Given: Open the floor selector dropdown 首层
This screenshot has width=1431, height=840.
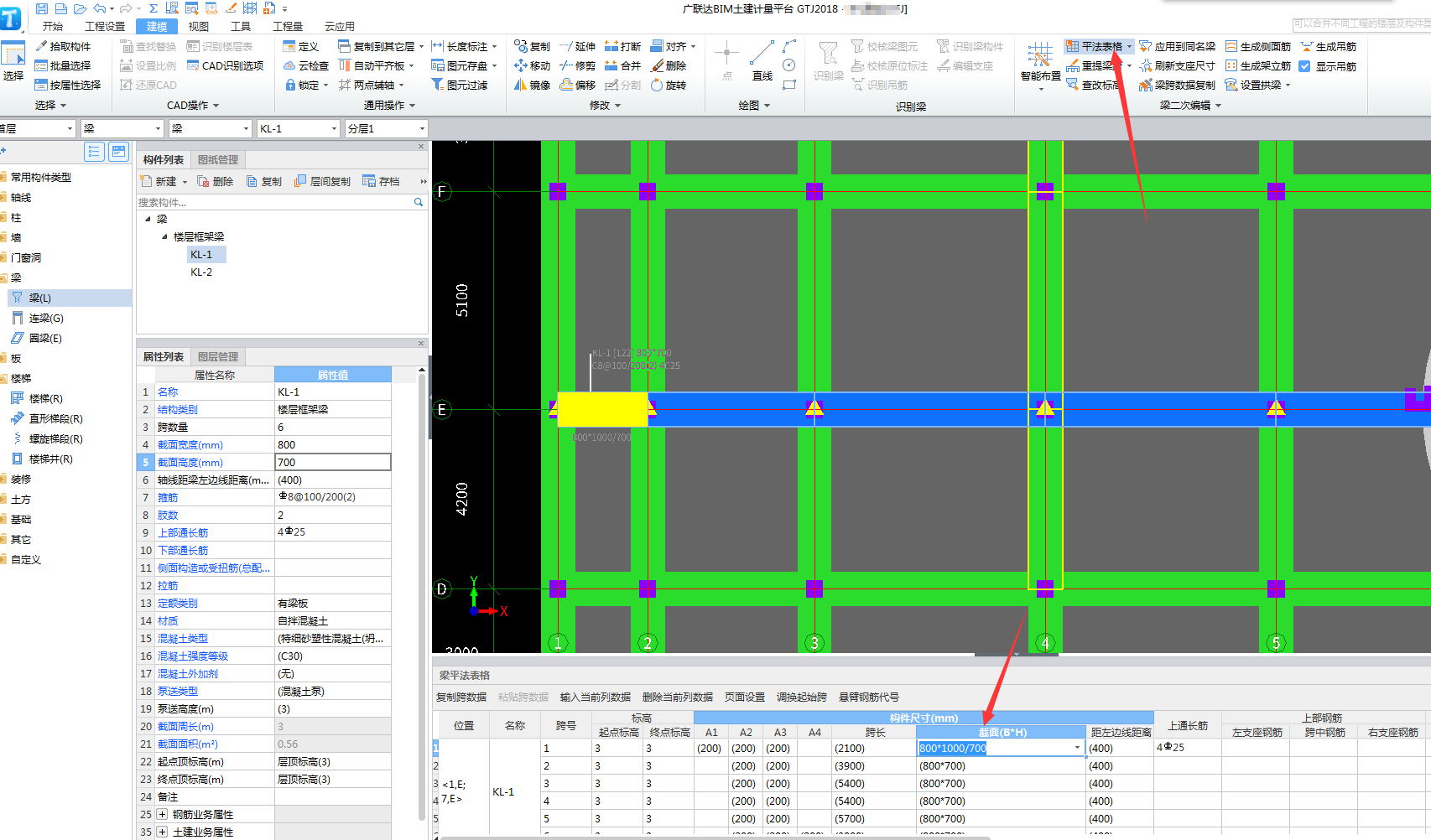Looking at the screenshot, I should tap(38, 128).
